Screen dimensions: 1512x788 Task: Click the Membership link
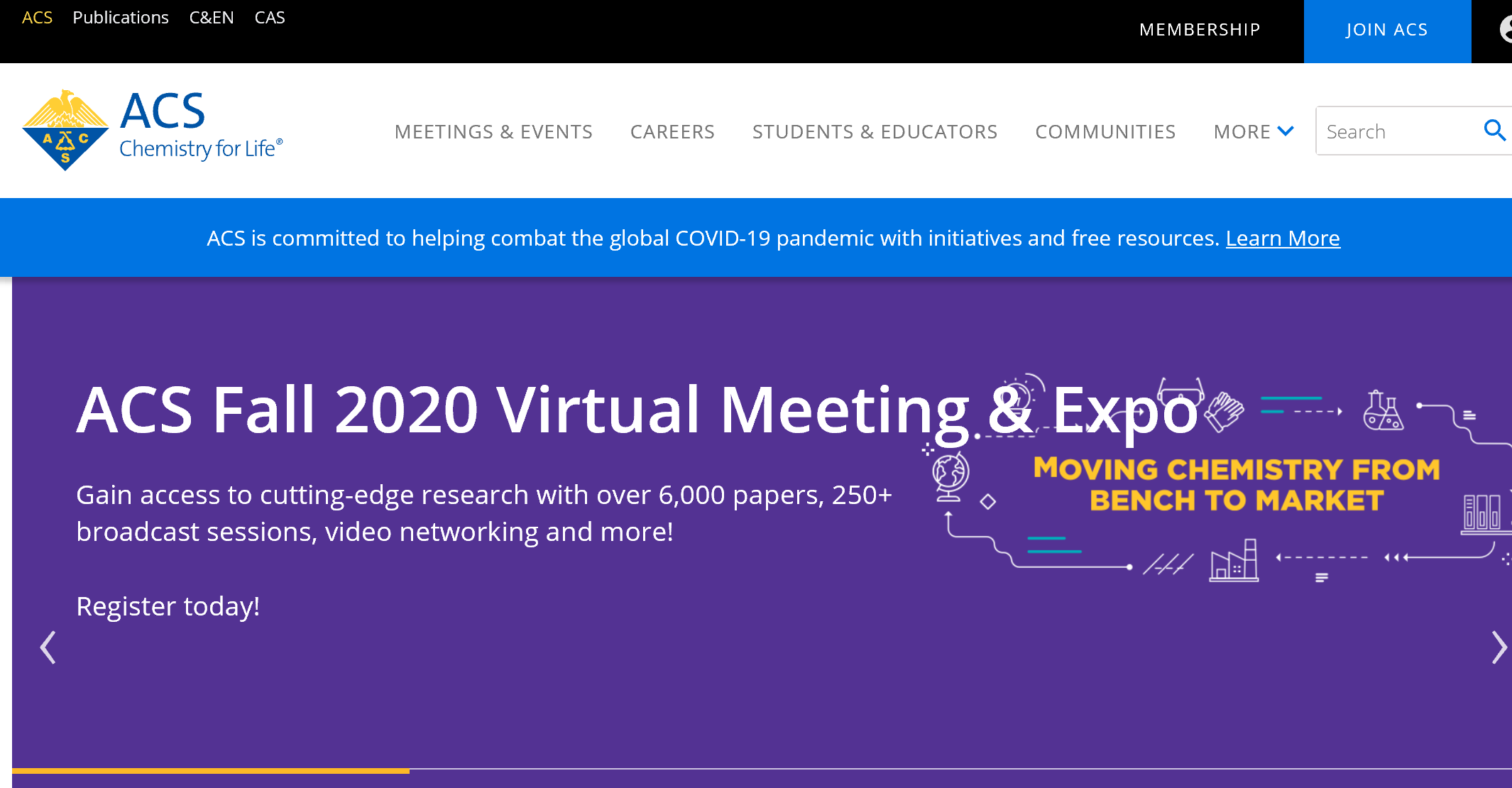pos(1200,30)
